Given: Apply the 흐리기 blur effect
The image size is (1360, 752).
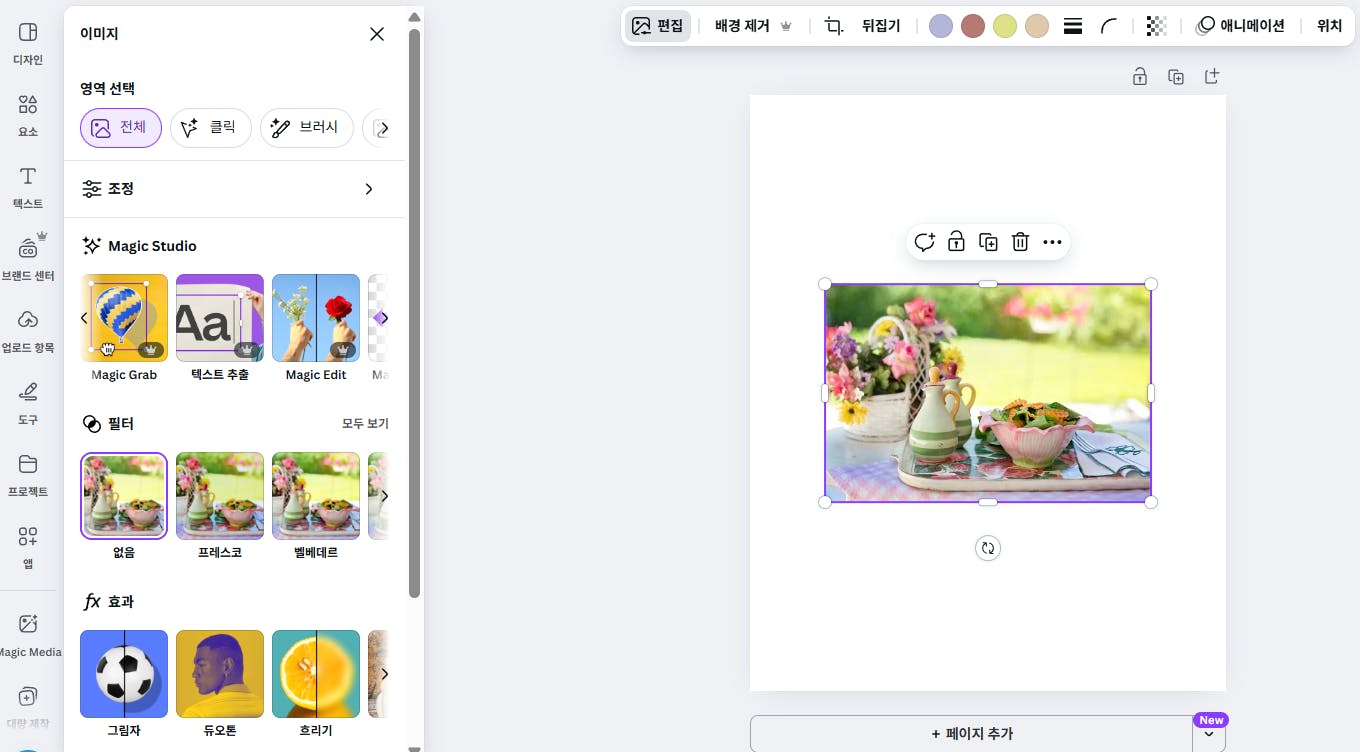Looking at the screenshot, I should [x=316, y=674].
